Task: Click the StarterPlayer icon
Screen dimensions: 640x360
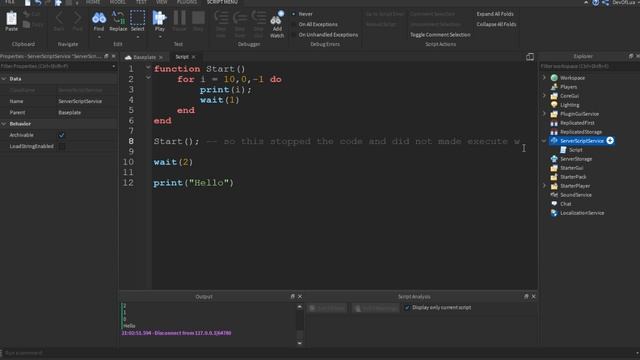Action: pyautogui.click(x=554, y=186)
